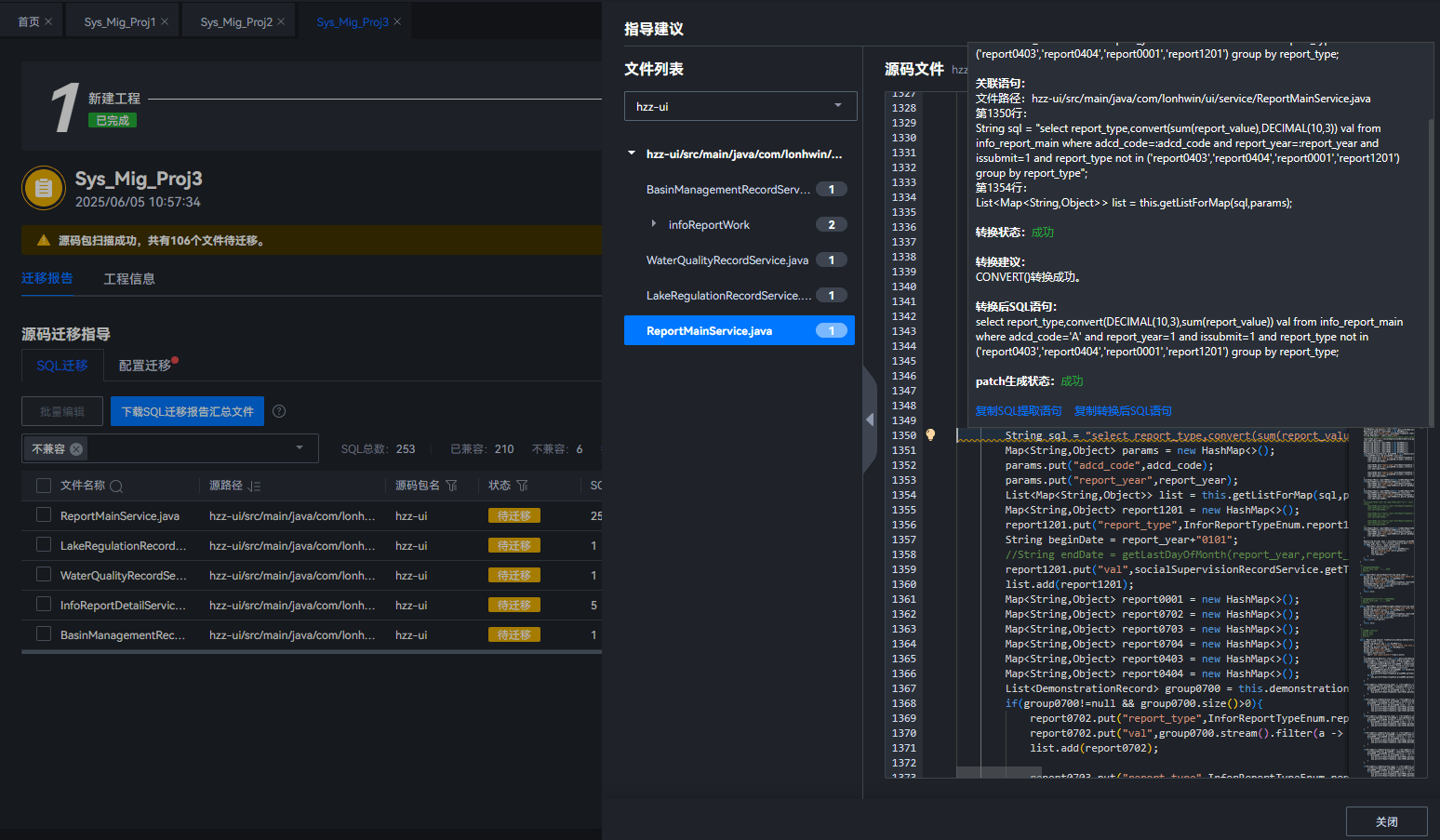The height and width of the screenshot is (840, 1440).
Task: Click the 复制转换后SQL语句 link
Action: 1123,410
